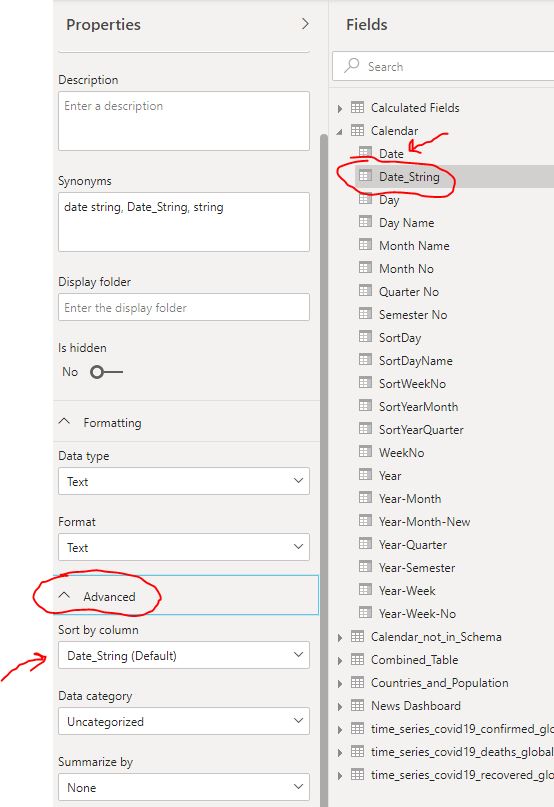This screenshot has height=807, width=554.
Task: Click the column icon beside Semester No
Action: (365, 314)
